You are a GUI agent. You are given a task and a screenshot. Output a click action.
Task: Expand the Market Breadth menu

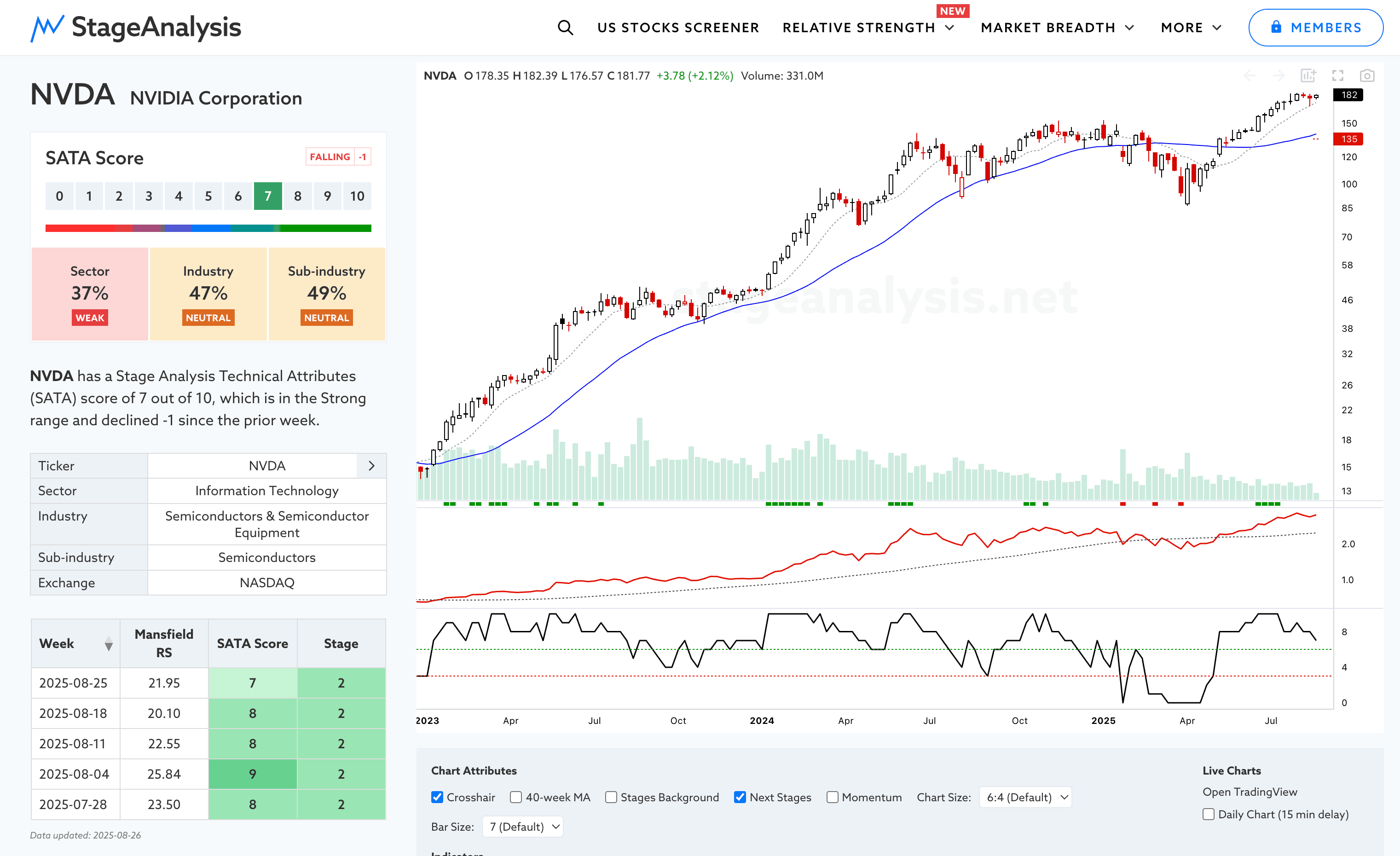coord(1058,27)
